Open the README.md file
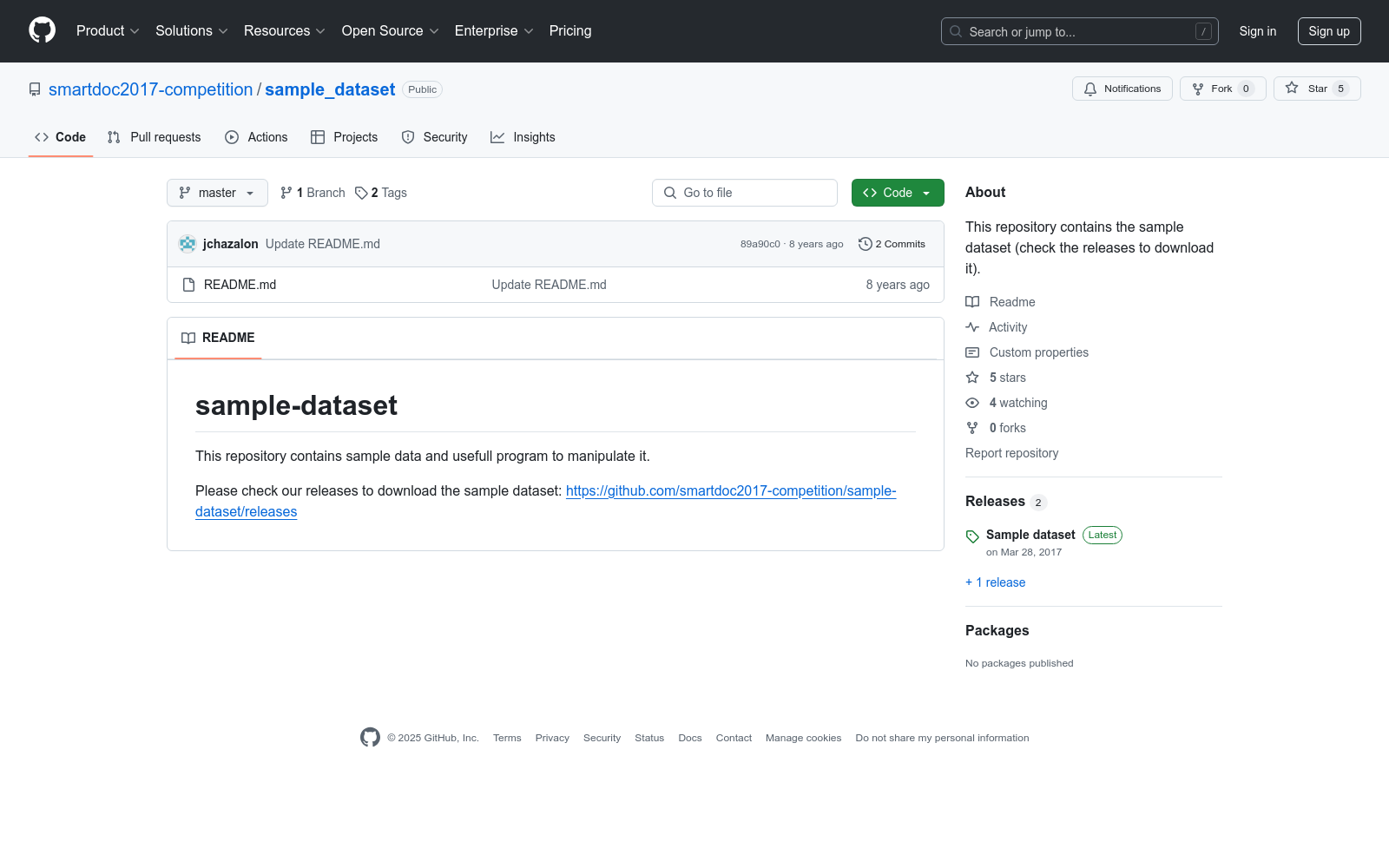This screenshot has width=1389, height=868. pyautogui.click(x=240, y=285)
